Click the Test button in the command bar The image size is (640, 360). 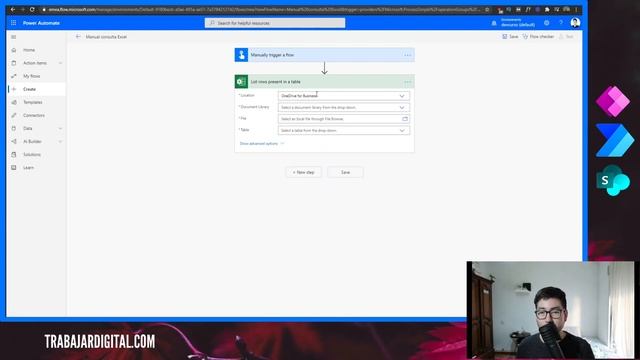566,37
